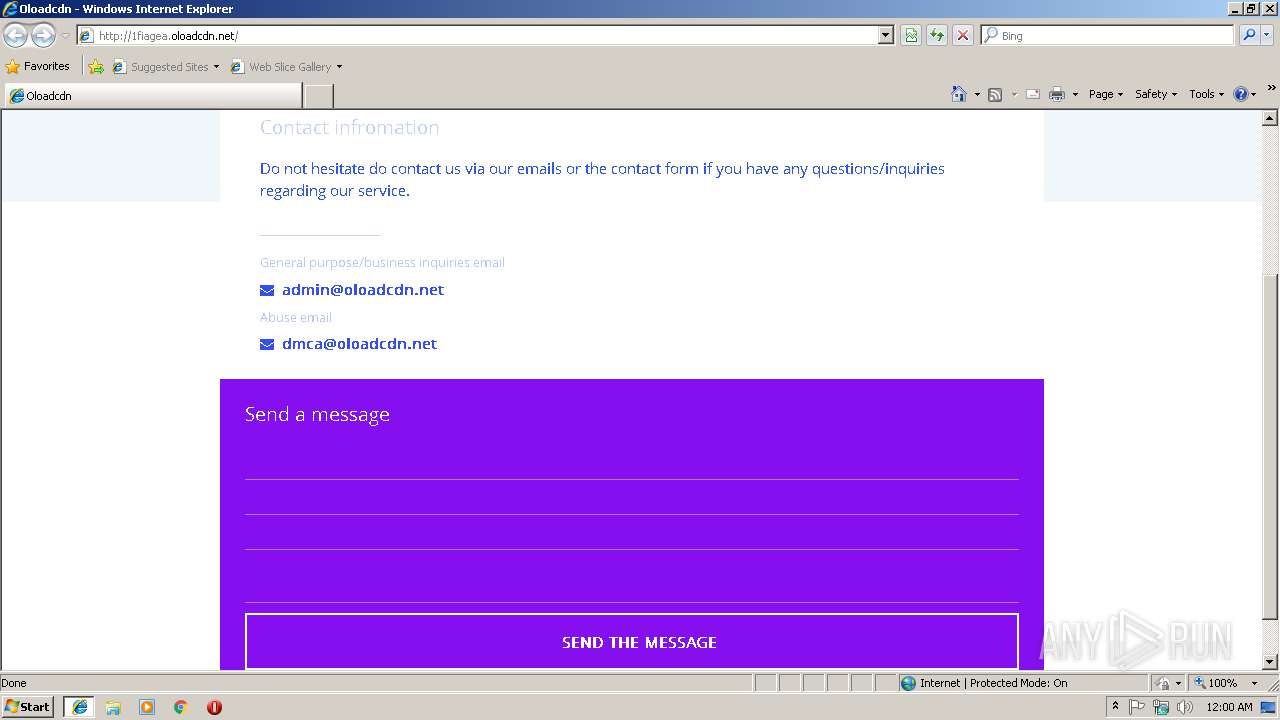Click the RSS Feeds icon
Viewport: 1280px width, 720px height.
pyautogui.click(x=995, y=94)
